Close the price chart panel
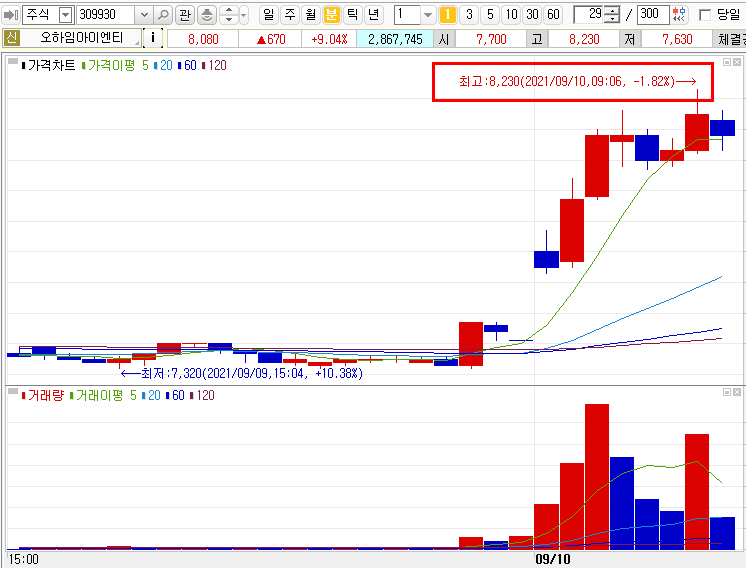Screen dimensions: 746x568 point(736,62)
